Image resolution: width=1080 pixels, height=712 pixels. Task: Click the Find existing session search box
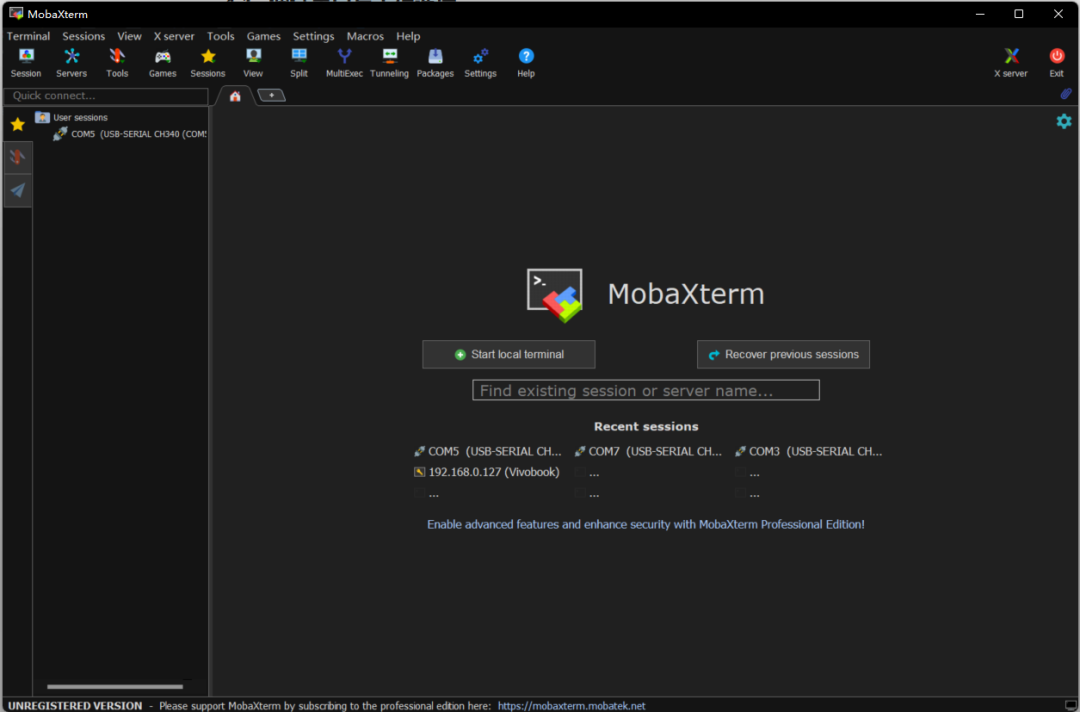click(x=645, y=390)
